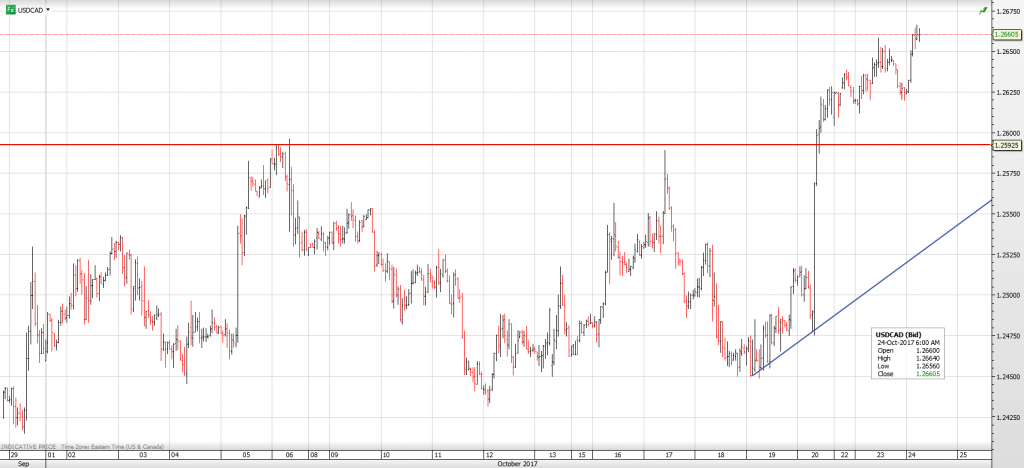Open the USDCAD symbol dropdown arrow

pyautogui.click(x=49, y=8)
